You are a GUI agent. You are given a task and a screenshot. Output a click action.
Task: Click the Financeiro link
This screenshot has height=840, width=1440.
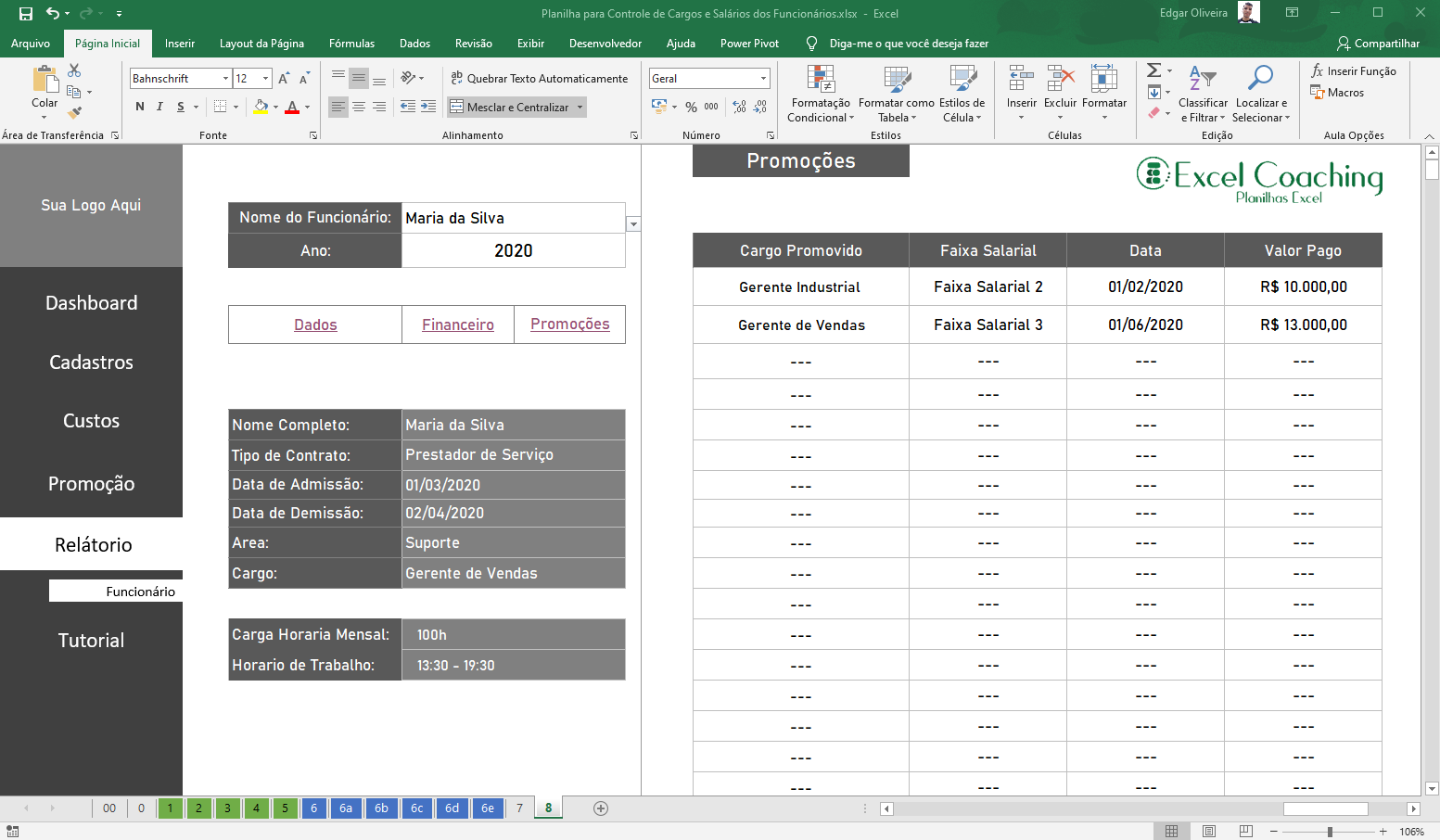click(457, 325)
